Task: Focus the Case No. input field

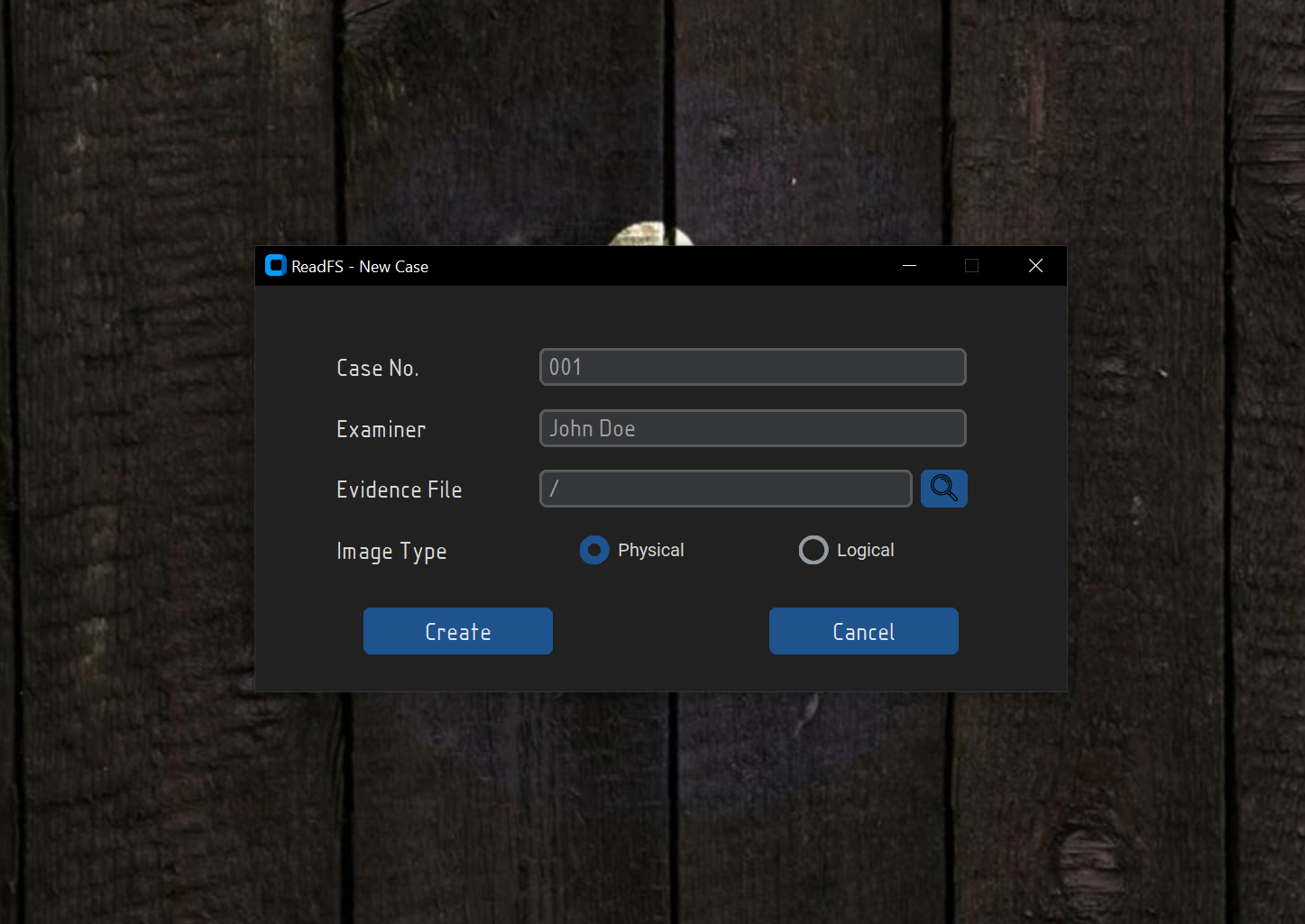Action: (x=753, y=367)
